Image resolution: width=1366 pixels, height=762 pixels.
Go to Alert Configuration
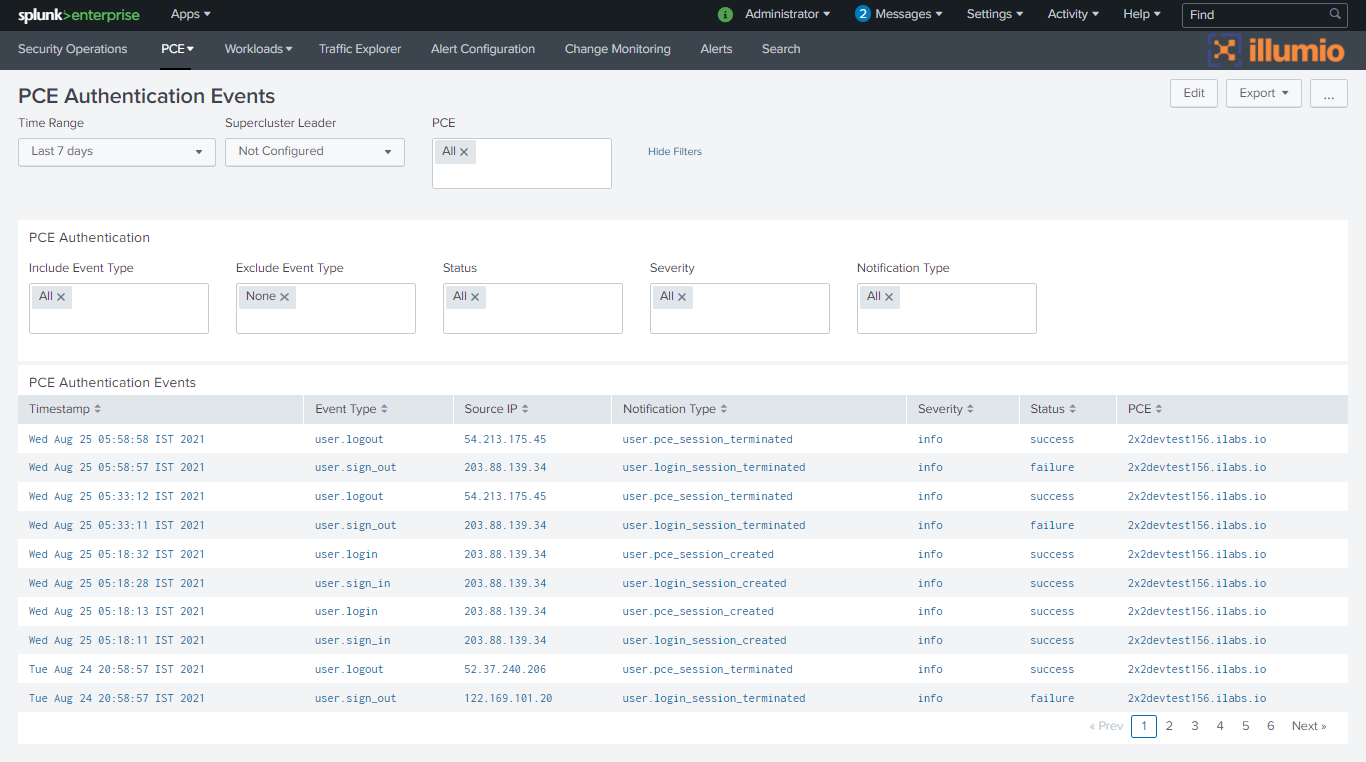click(x=483, y=49)
